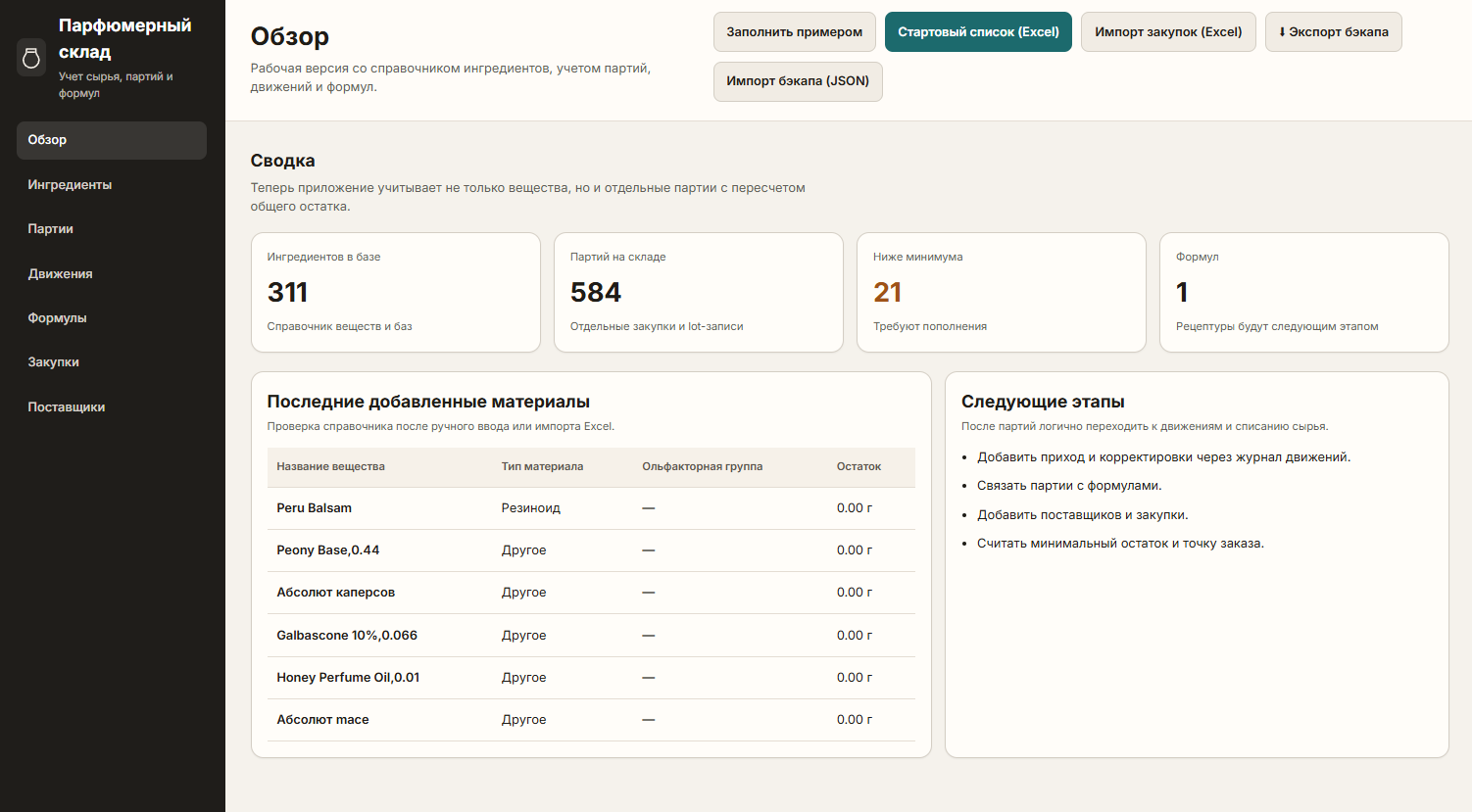This screenshot has width=1472, height=812.
Task: Click the Остаток column header
Action: [x=859, y=467]
